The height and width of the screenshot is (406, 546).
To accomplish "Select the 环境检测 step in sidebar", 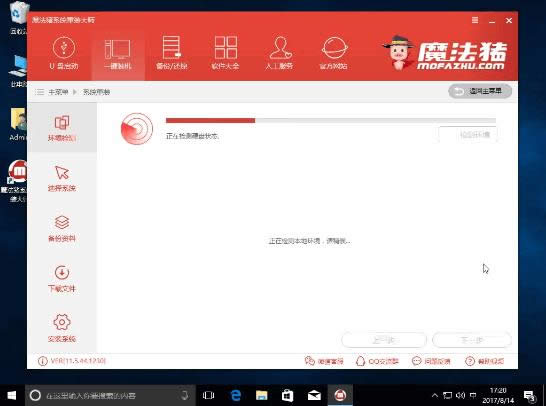I will pyautogui.click(x=62, y=128).
